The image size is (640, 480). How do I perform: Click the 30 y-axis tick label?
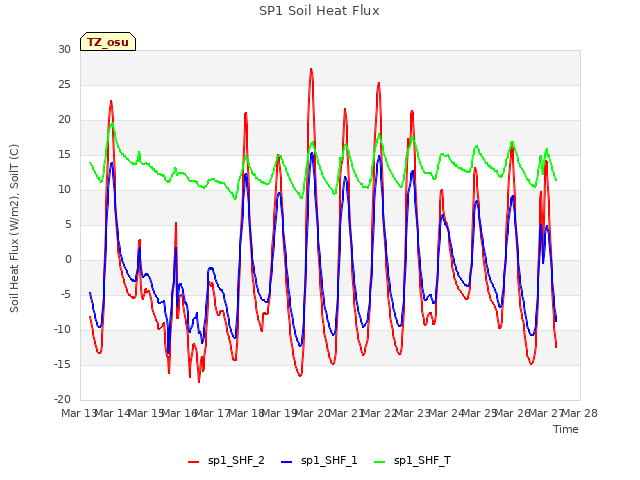[64, 50]
